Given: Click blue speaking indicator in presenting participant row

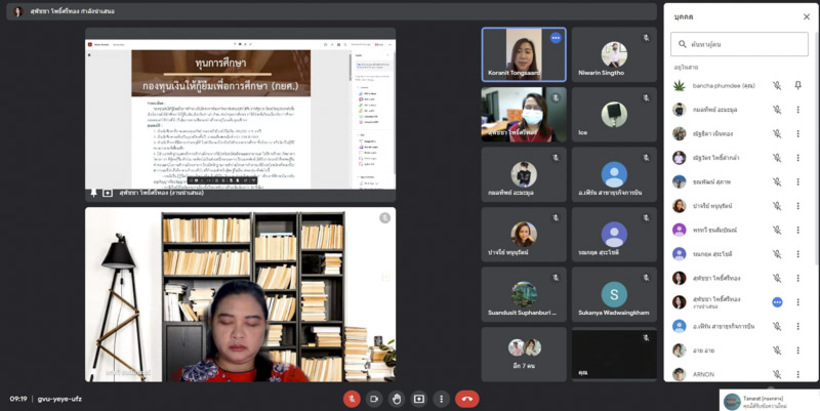Looking at the screenshot, I should tap(777, 302).
